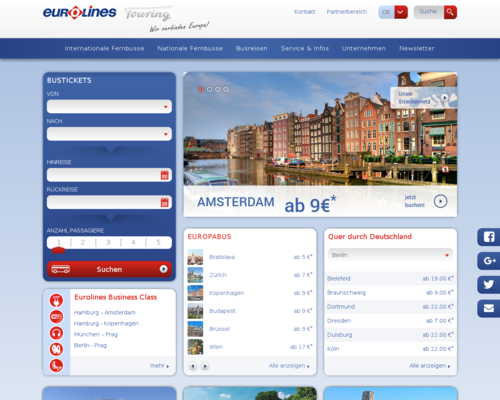
Task: Click the Suche search input field
Action: (x=429, y=12)
